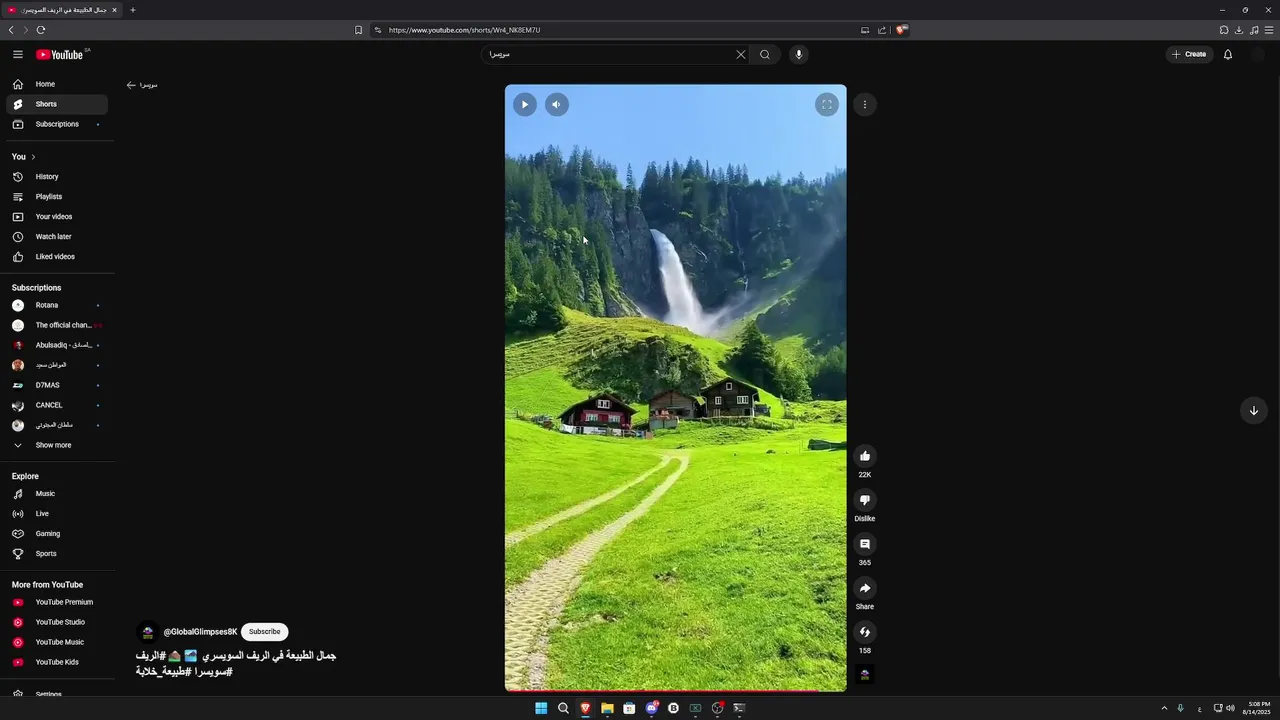
Task: Expand subscriptions with Show more
Action: (57, 445)
